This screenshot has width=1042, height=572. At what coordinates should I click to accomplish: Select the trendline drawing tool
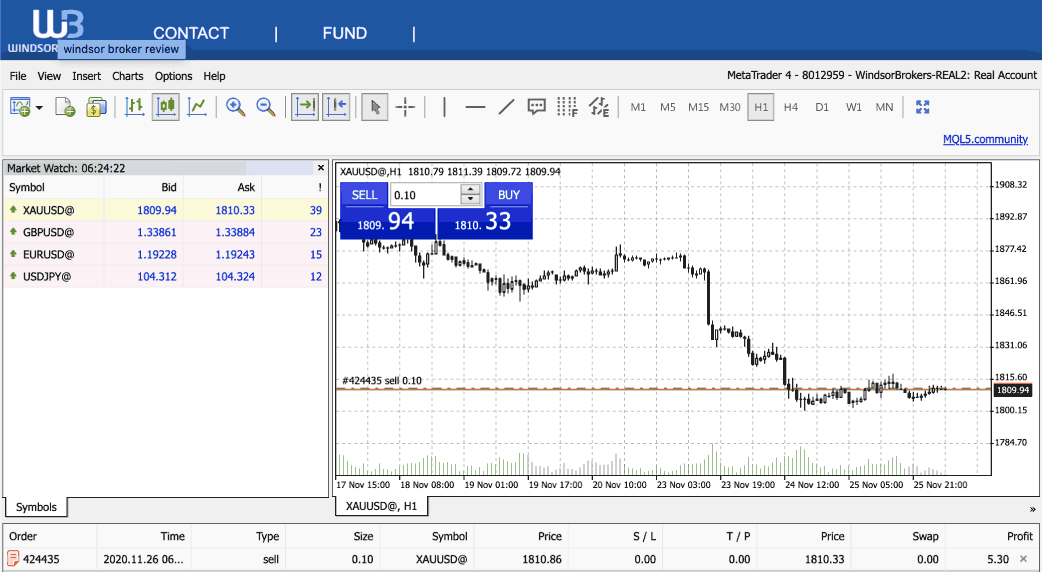point(506,106)
